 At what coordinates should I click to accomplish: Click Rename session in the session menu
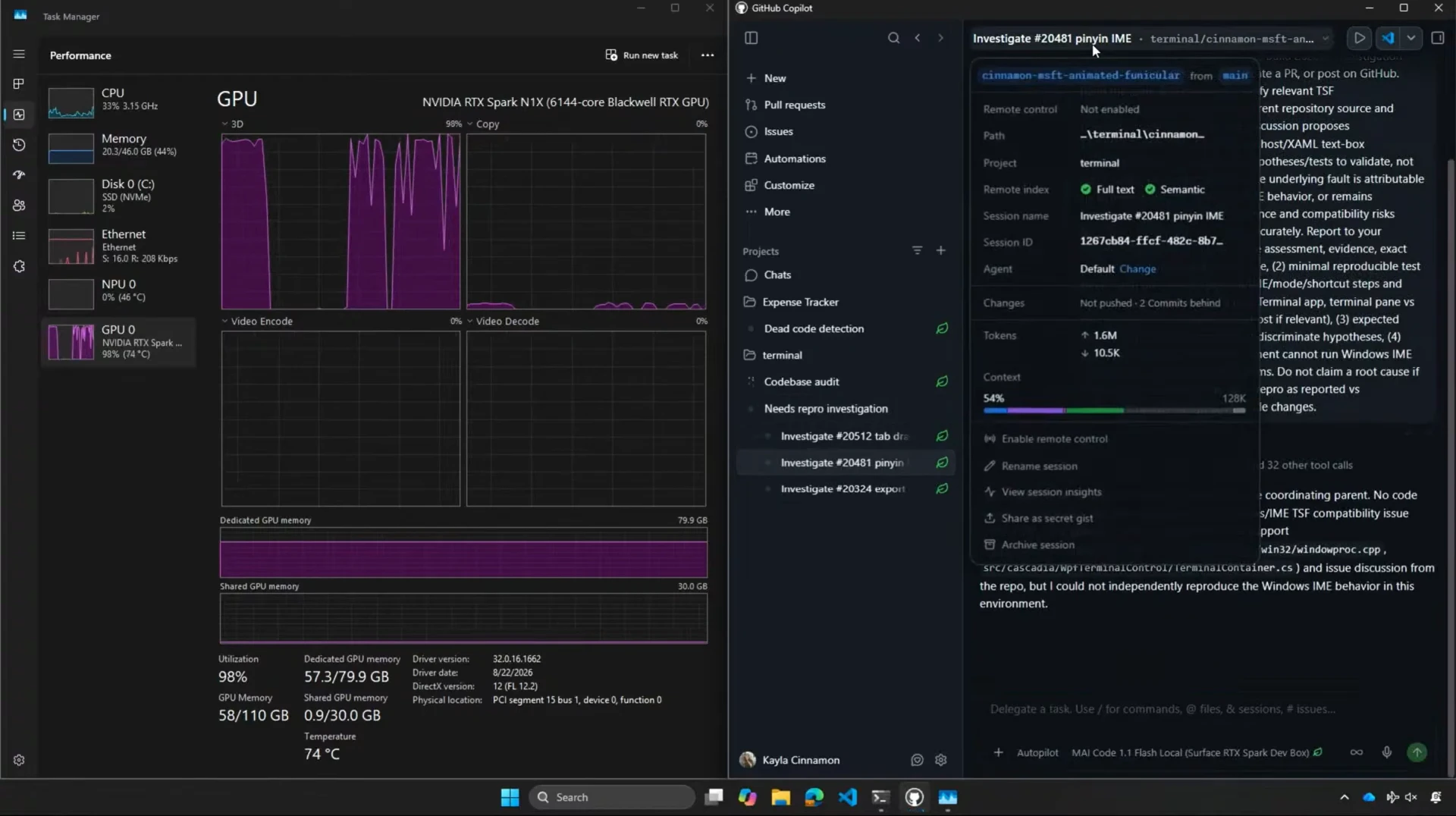tap(1039, 466)
